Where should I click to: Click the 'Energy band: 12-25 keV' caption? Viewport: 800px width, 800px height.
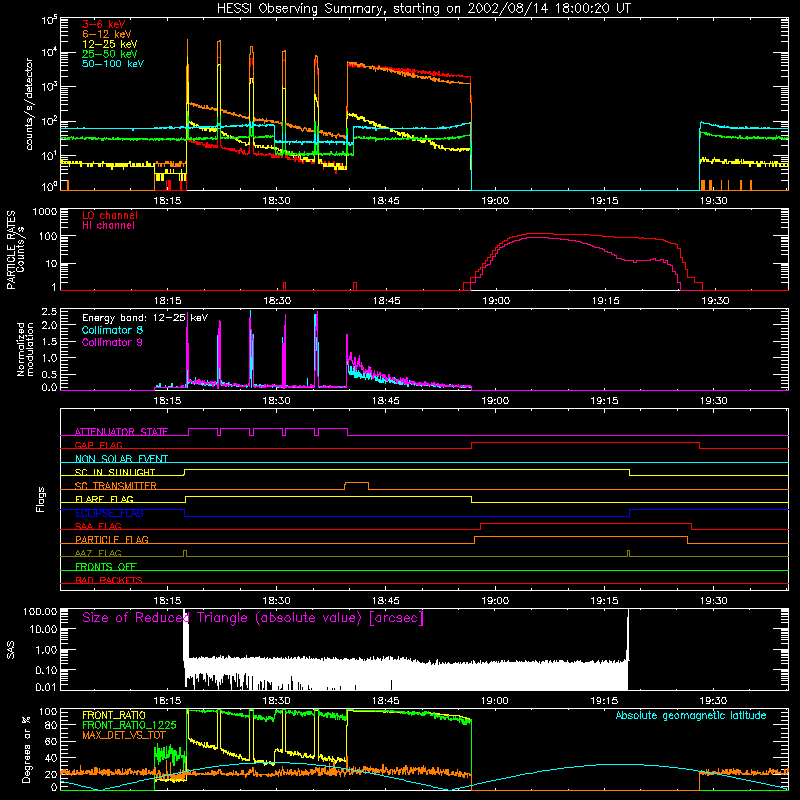[145, 318]
